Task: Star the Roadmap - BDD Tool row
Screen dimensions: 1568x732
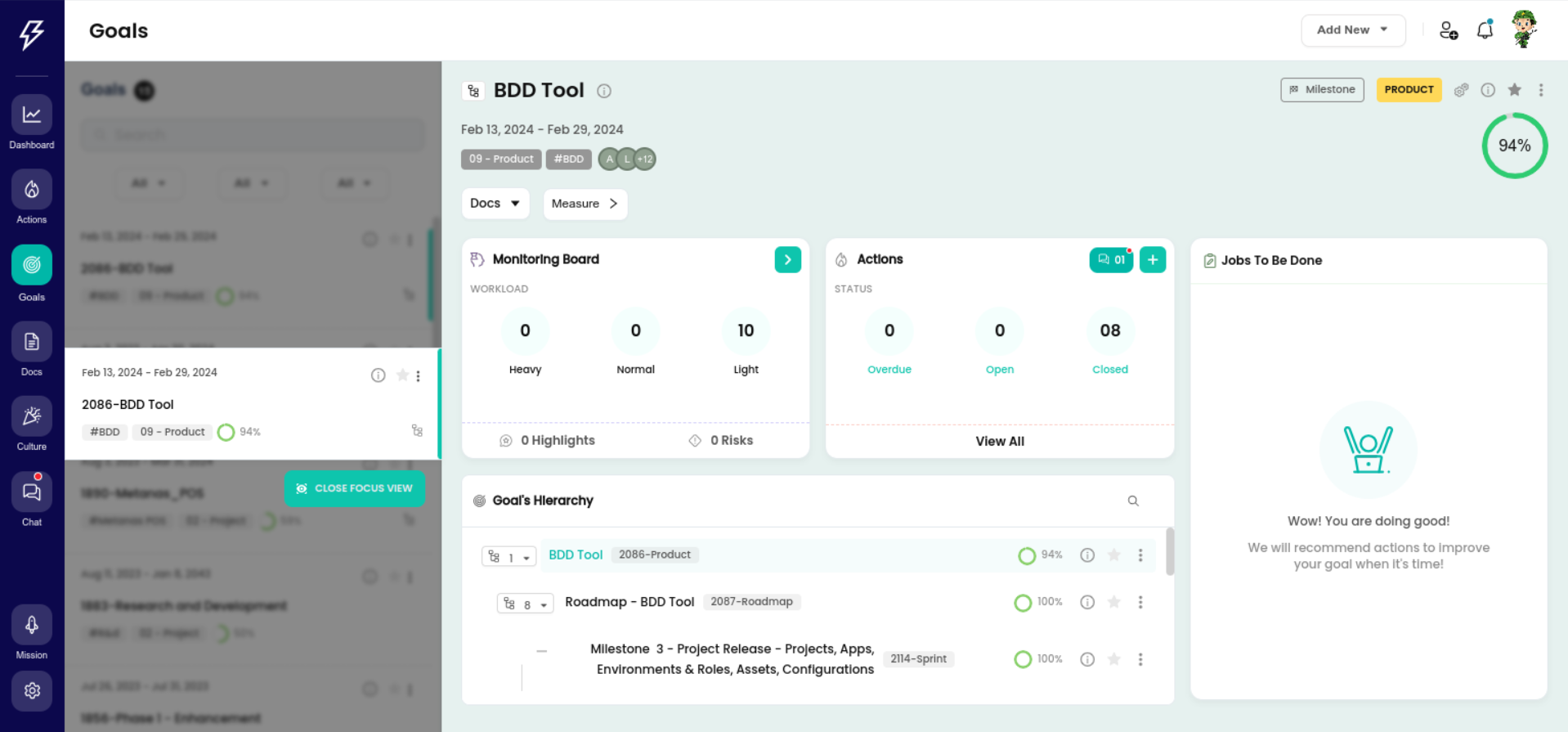Action: 1113,602
